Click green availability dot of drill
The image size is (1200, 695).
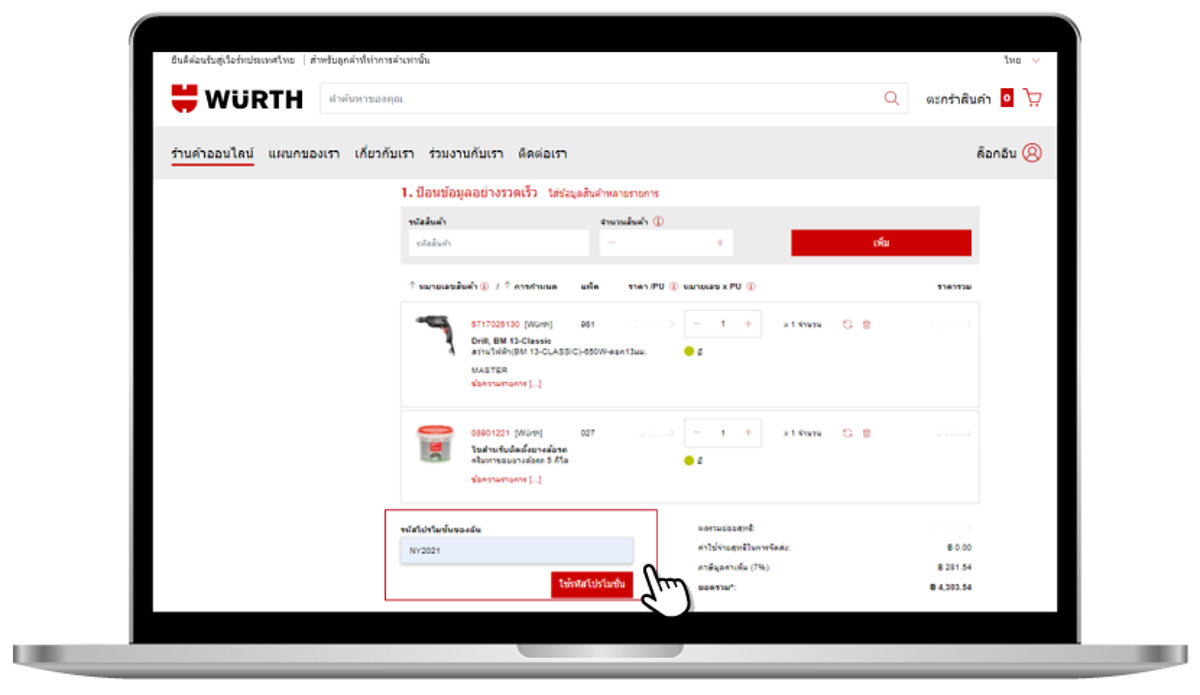689,351
